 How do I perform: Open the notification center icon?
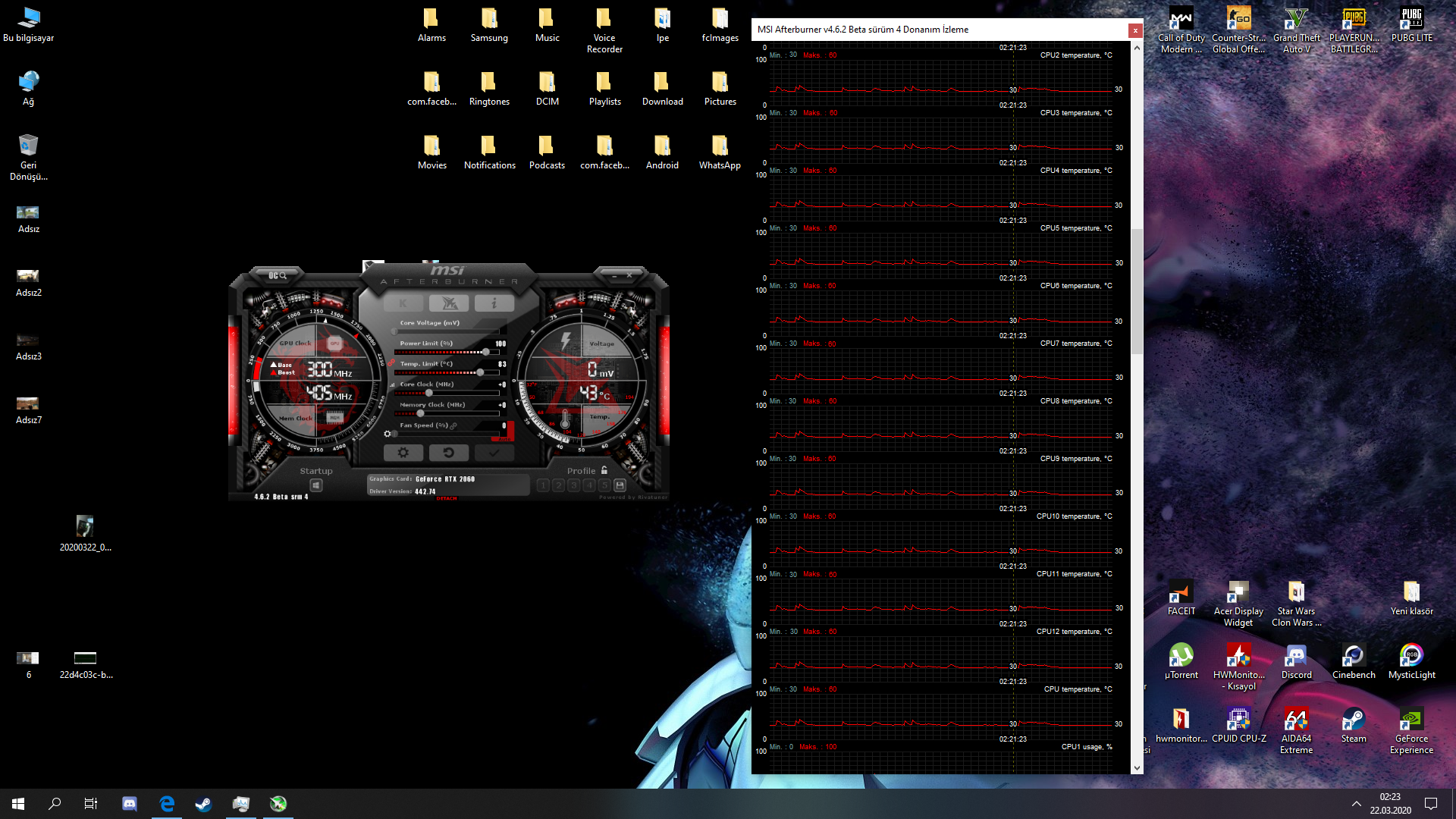(x=1431, y=804)
